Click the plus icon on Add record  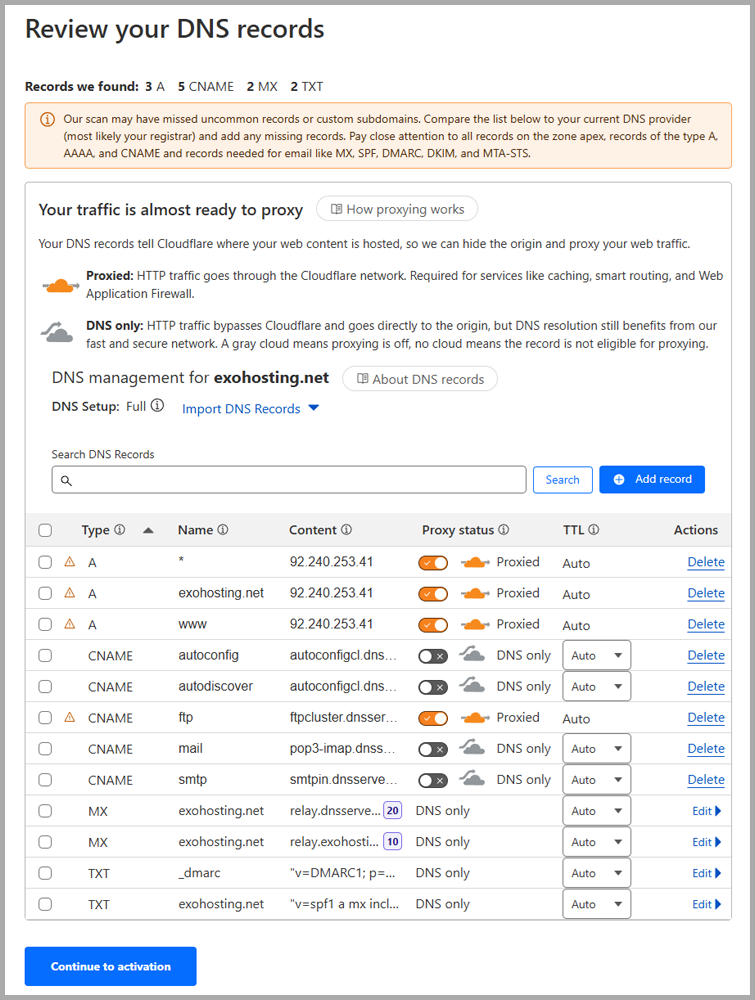(x=619, y=480)
